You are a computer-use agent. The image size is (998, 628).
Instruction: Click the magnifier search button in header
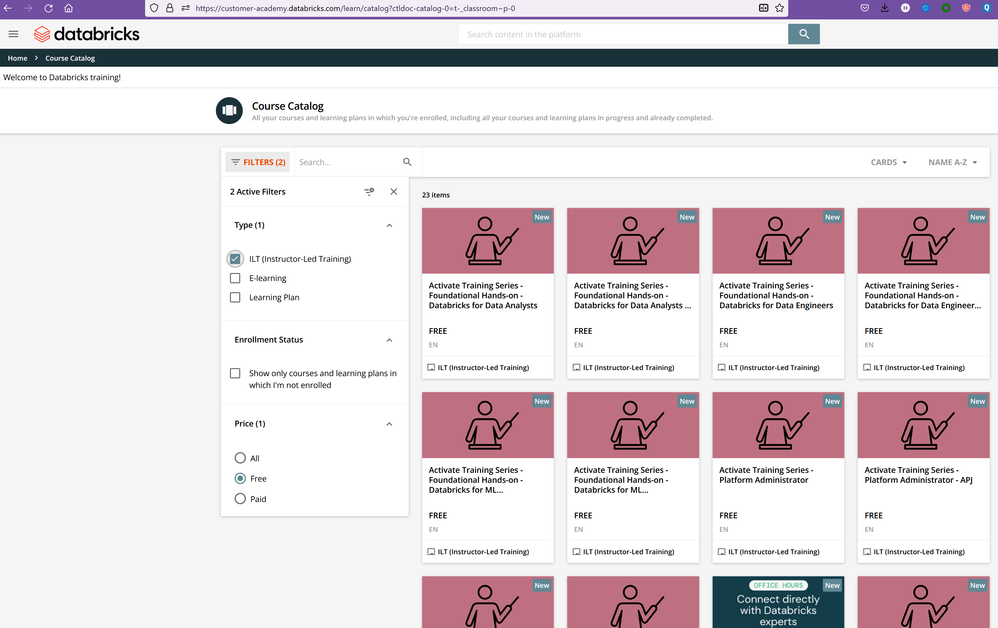coord(803,34)
